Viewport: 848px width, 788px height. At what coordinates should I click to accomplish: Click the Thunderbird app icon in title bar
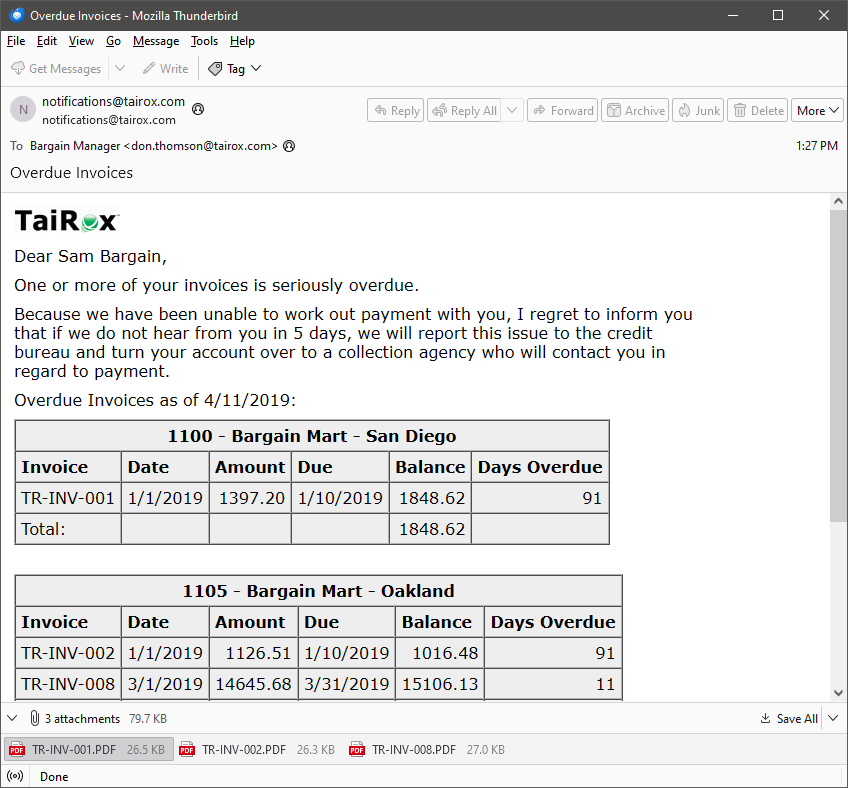pos(17,15)
